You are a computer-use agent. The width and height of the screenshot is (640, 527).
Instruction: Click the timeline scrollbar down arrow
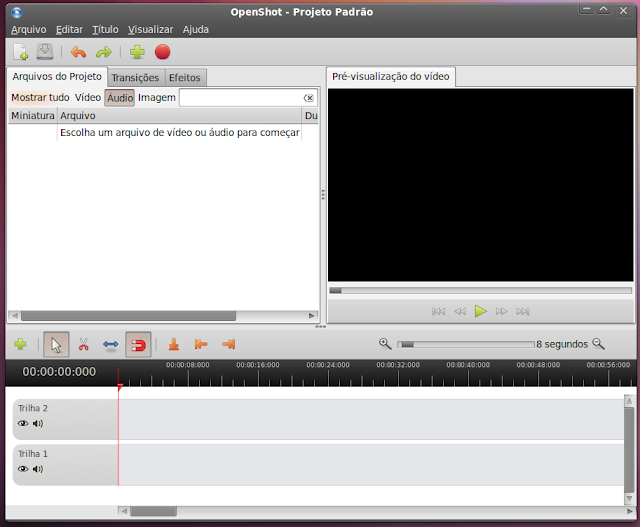click(629, 499)
